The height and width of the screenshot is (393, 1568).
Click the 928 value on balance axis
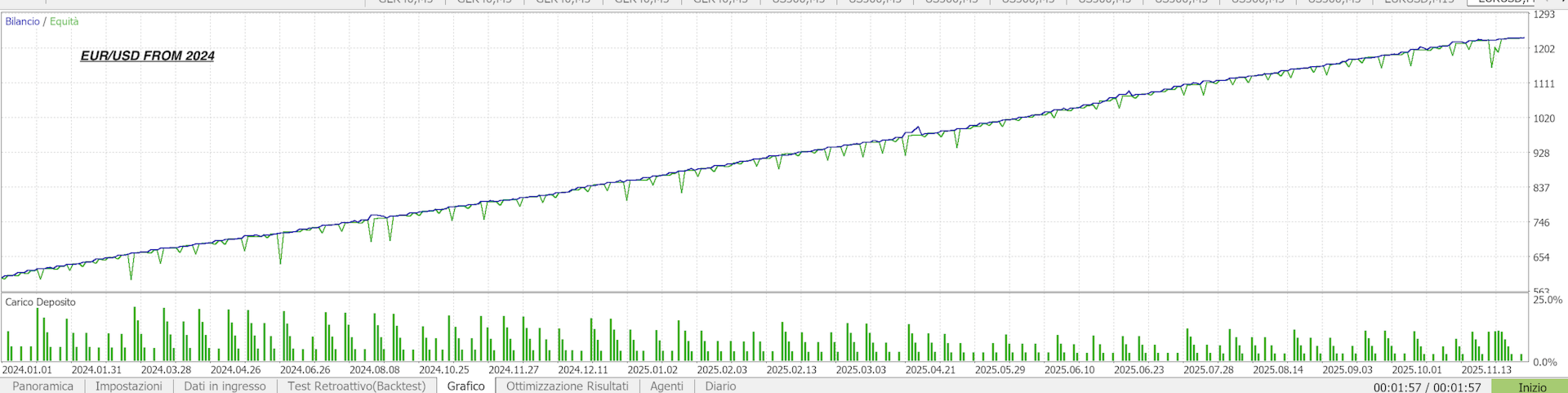1541,154
